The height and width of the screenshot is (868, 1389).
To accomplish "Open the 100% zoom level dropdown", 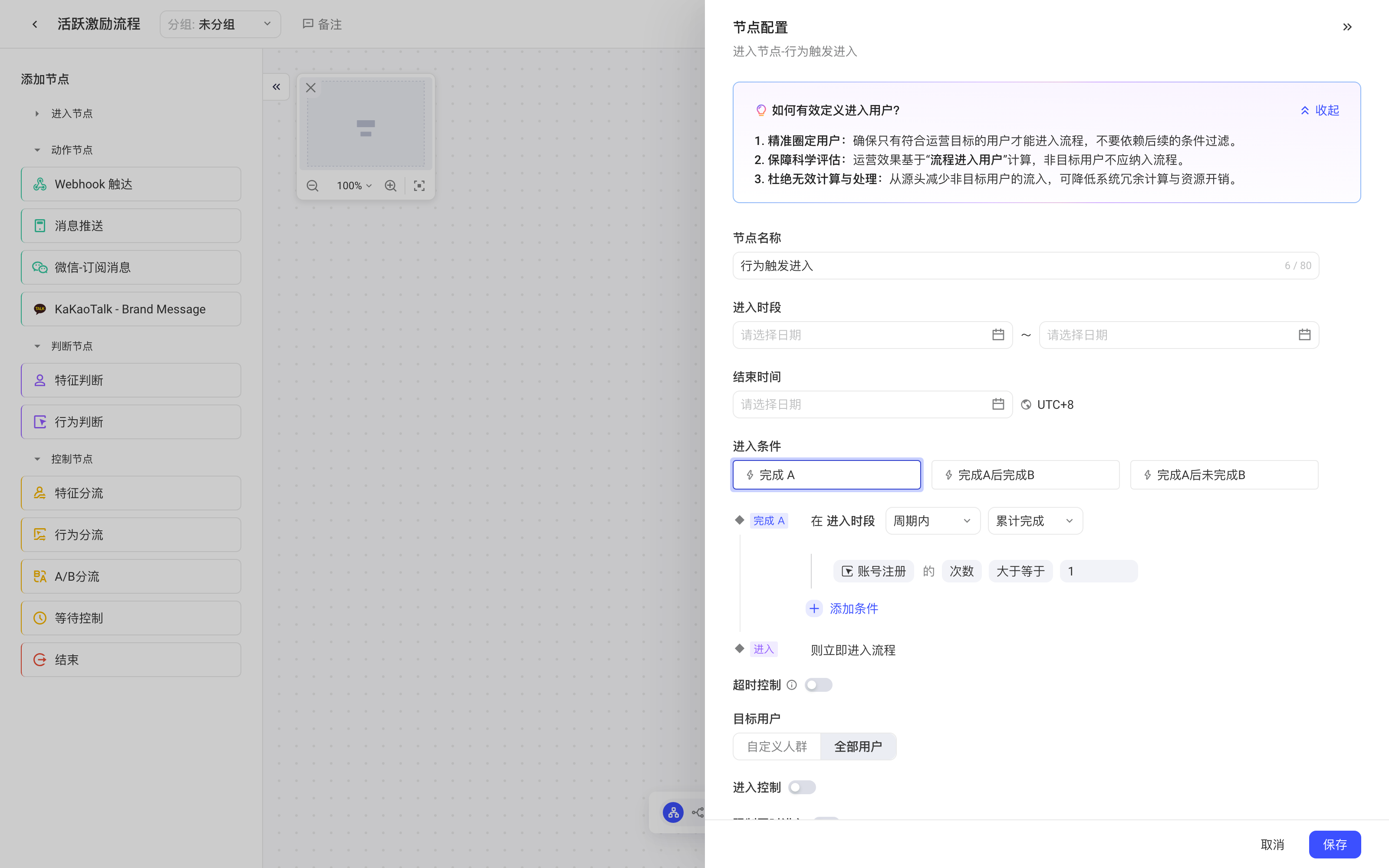I will (x=354, y=185).
